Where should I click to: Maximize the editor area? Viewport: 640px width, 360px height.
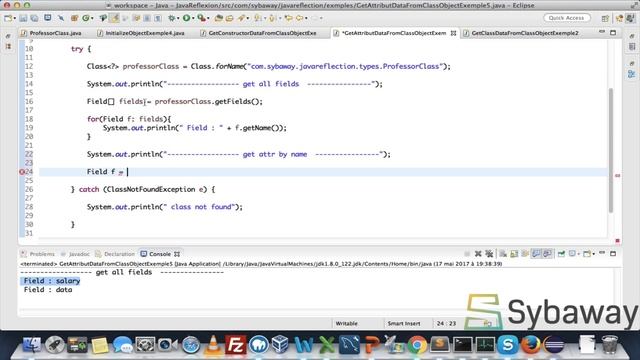613,32
